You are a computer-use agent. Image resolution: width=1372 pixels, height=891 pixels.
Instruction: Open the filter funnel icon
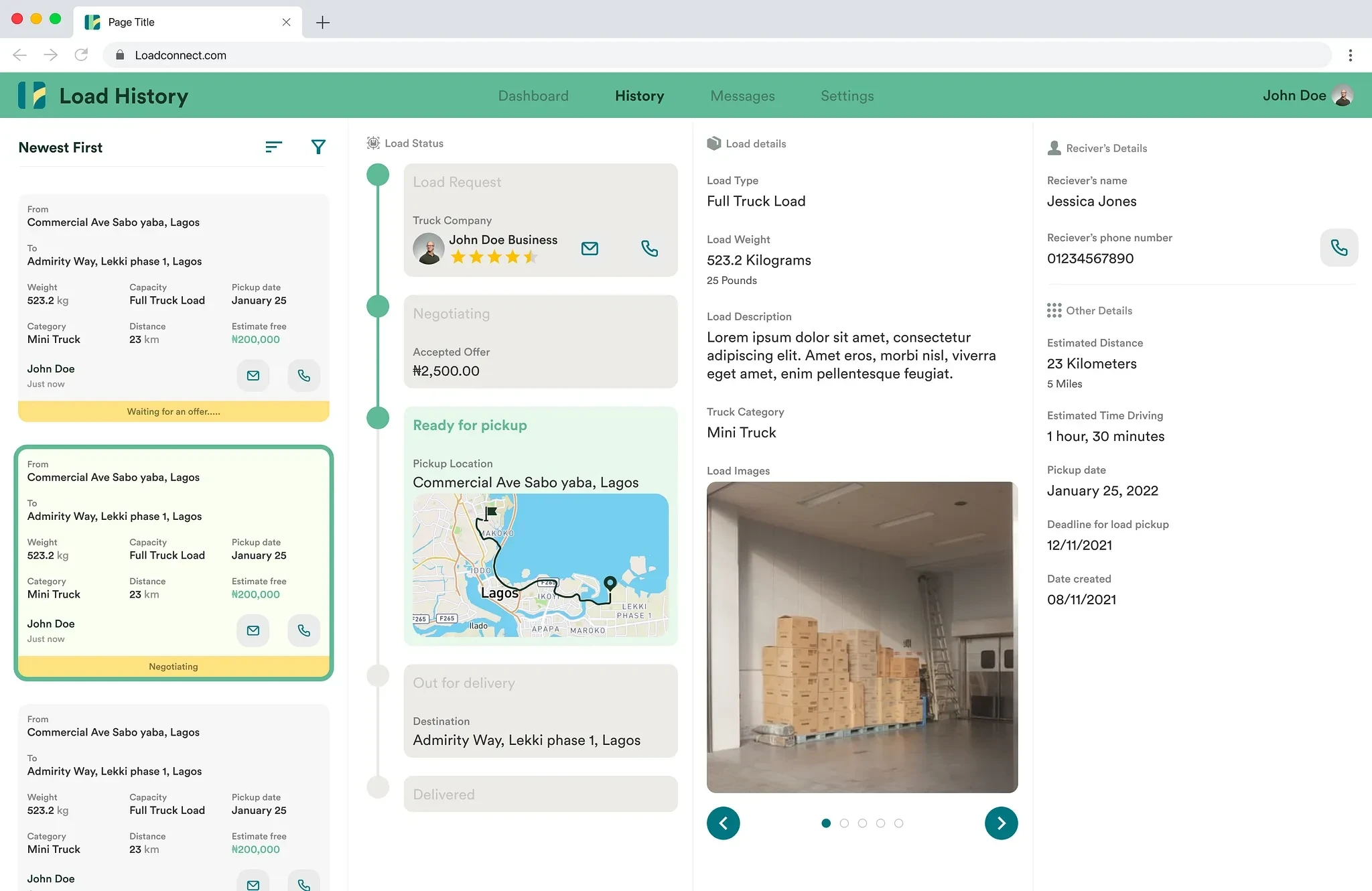coord(318,147)
